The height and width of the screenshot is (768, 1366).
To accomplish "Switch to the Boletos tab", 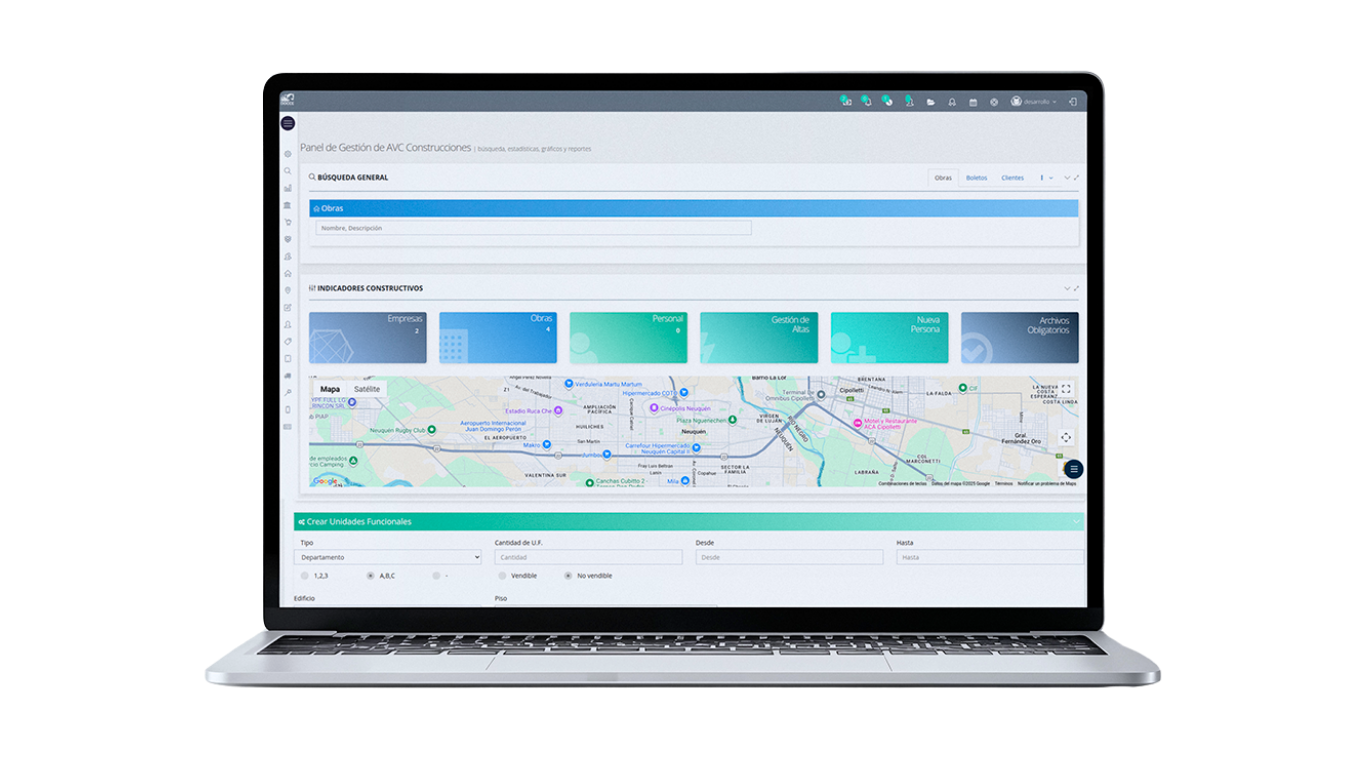I will tap(976, 178).
